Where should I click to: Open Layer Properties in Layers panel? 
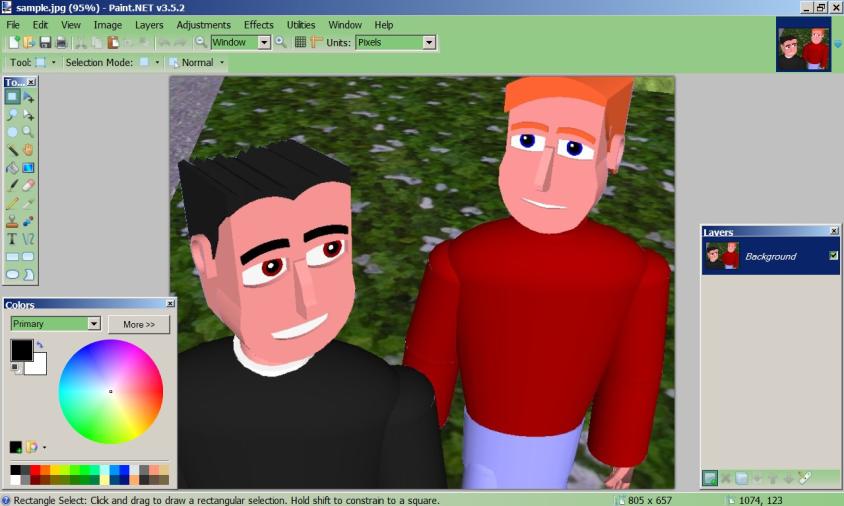tap(804, 478)
